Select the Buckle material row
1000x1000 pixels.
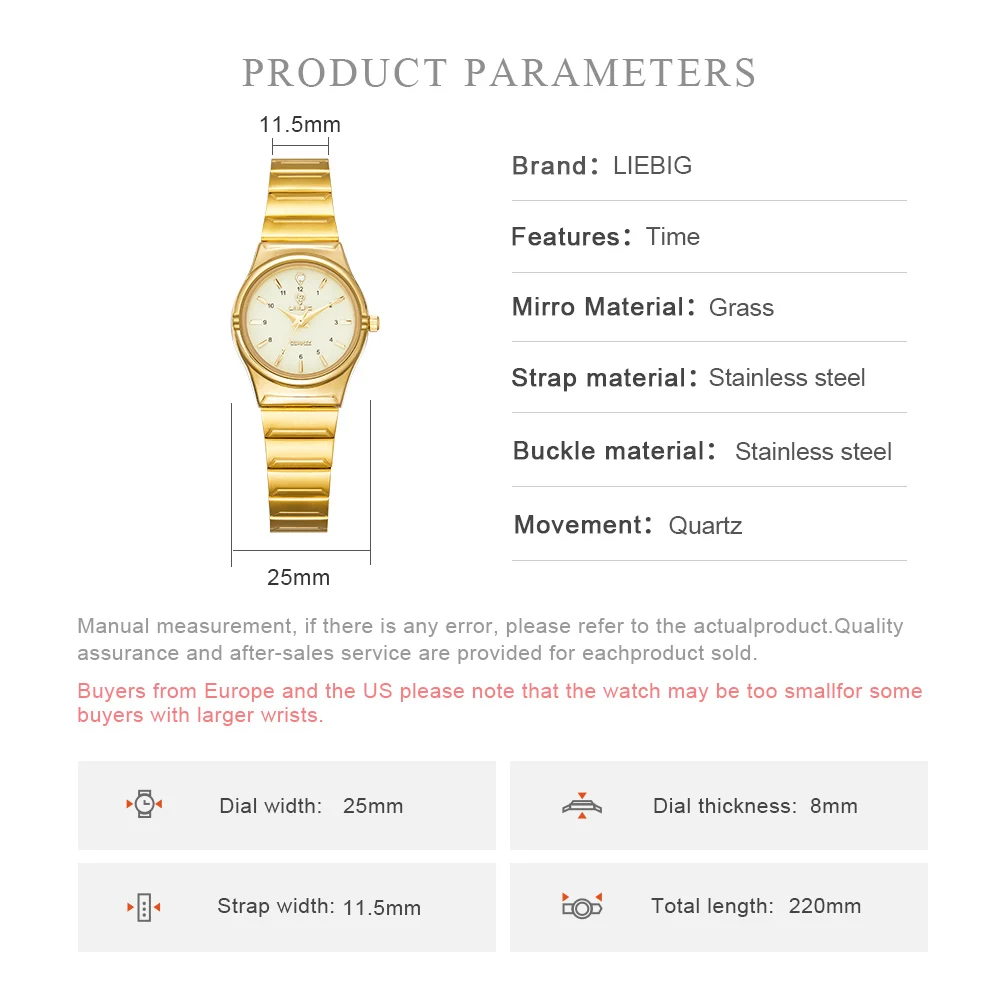(x=709, y=451)
